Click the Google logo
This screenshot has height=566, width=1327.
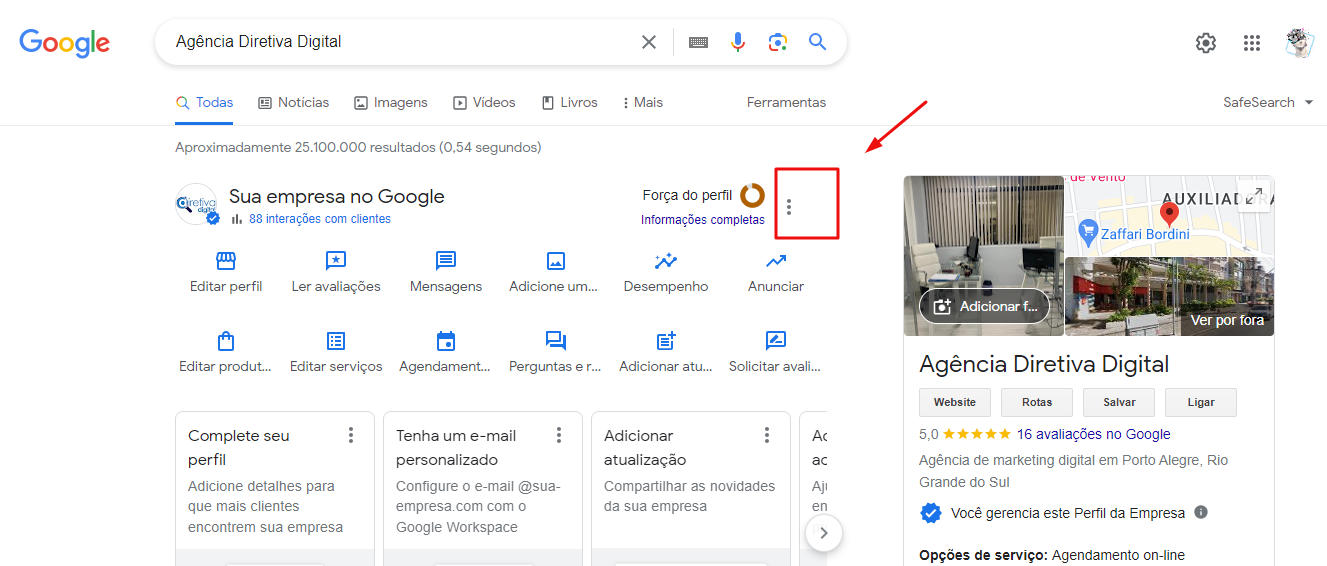pyautogui.click(x=65, y=42)
